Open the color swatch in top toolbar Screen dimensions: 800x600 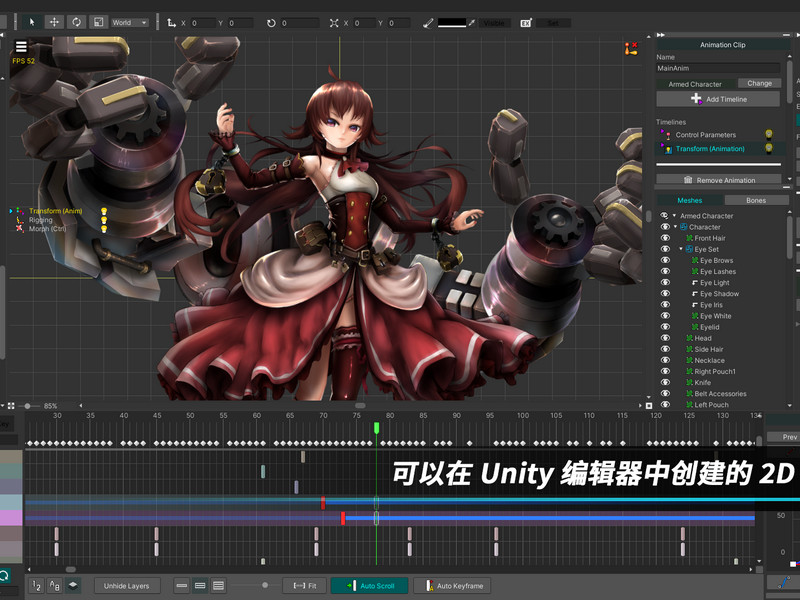pyautogui.click(x=452, y=23)
